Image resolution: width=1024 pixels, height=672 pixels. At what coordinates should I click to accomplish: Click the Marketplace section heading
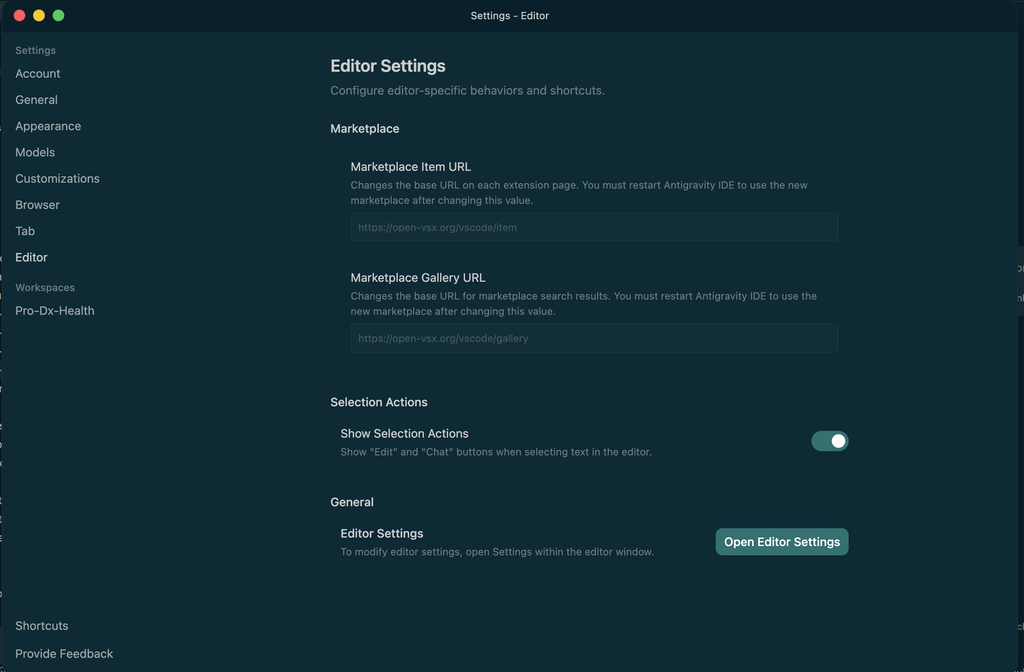coord(364,129)
